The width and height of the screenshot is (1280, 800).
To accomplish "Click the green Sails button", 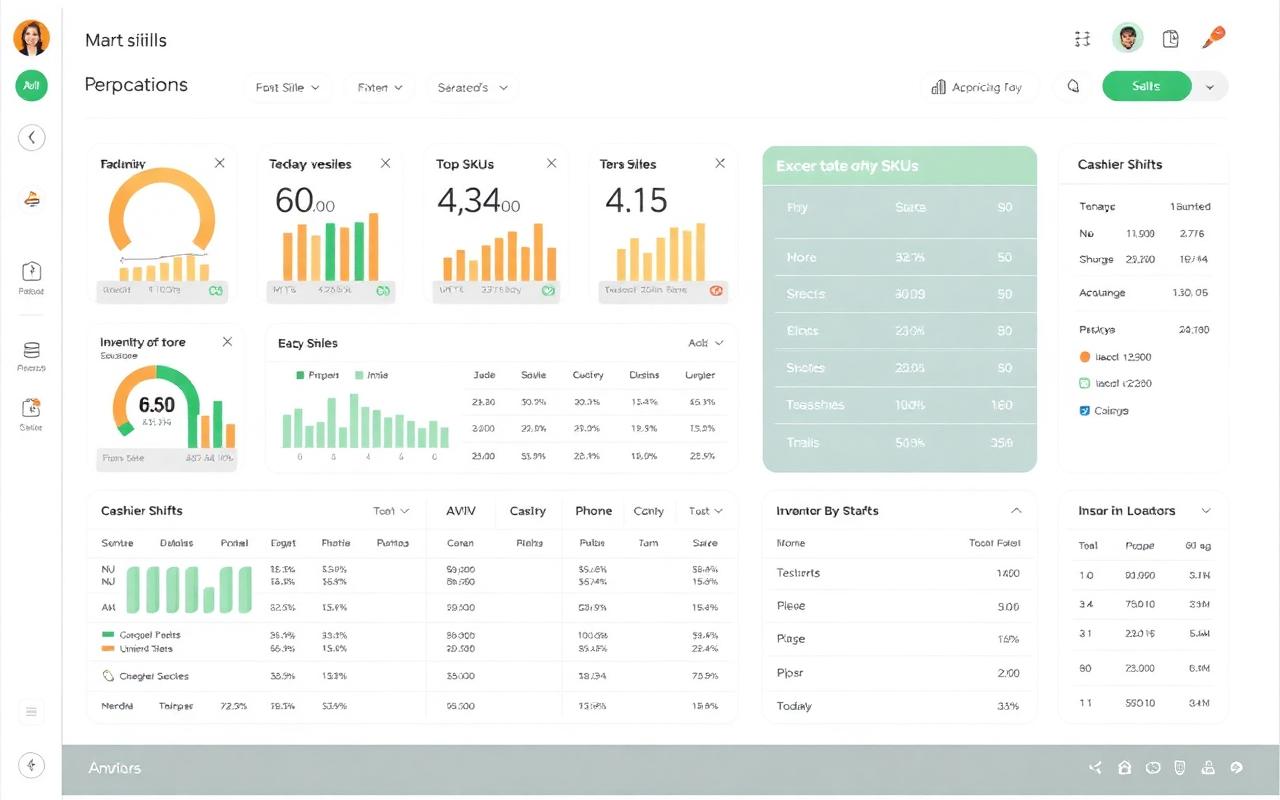I will point(1146,87).
